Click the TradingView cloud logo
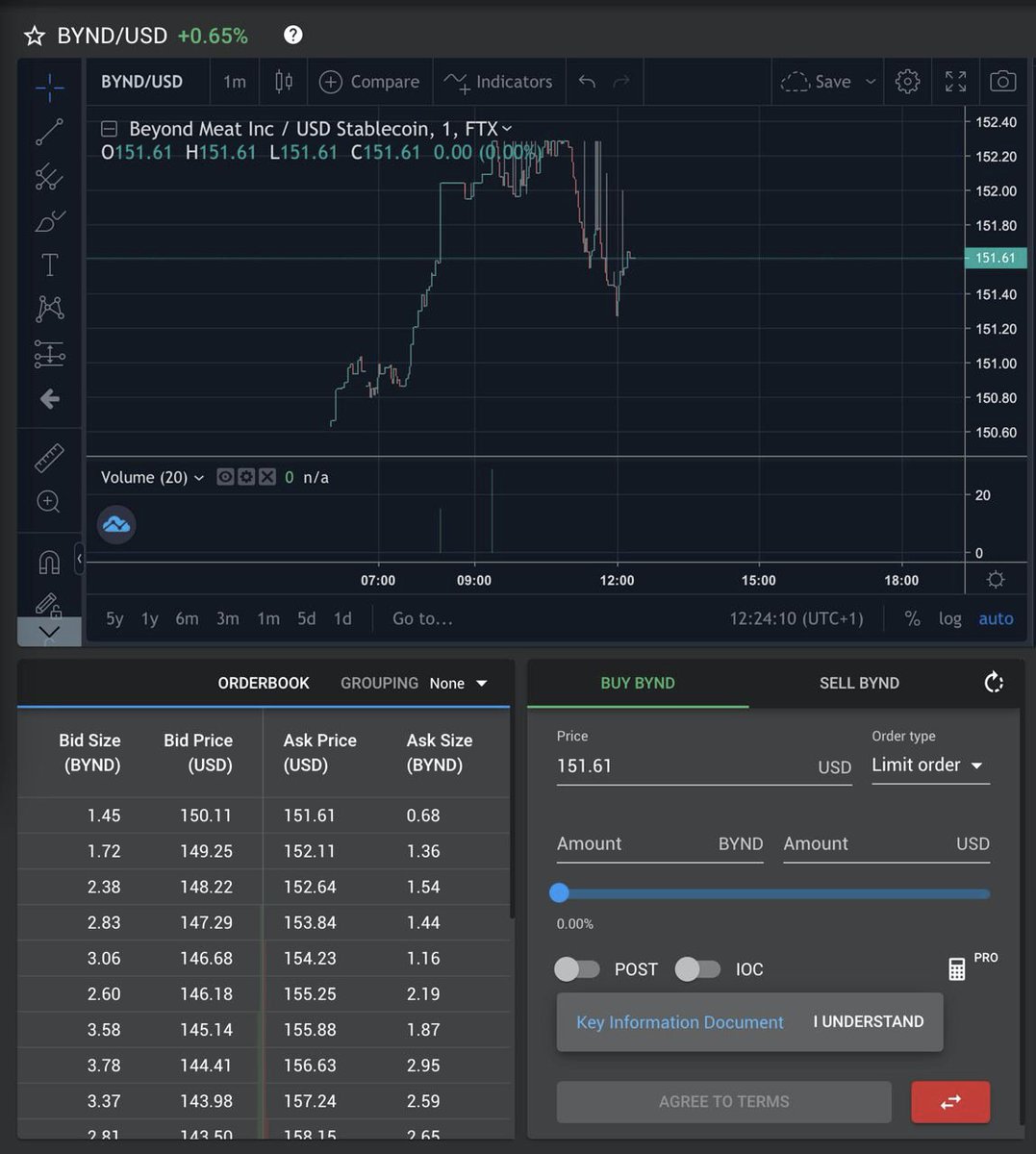 pyautogui.click(x=116, y=525)
